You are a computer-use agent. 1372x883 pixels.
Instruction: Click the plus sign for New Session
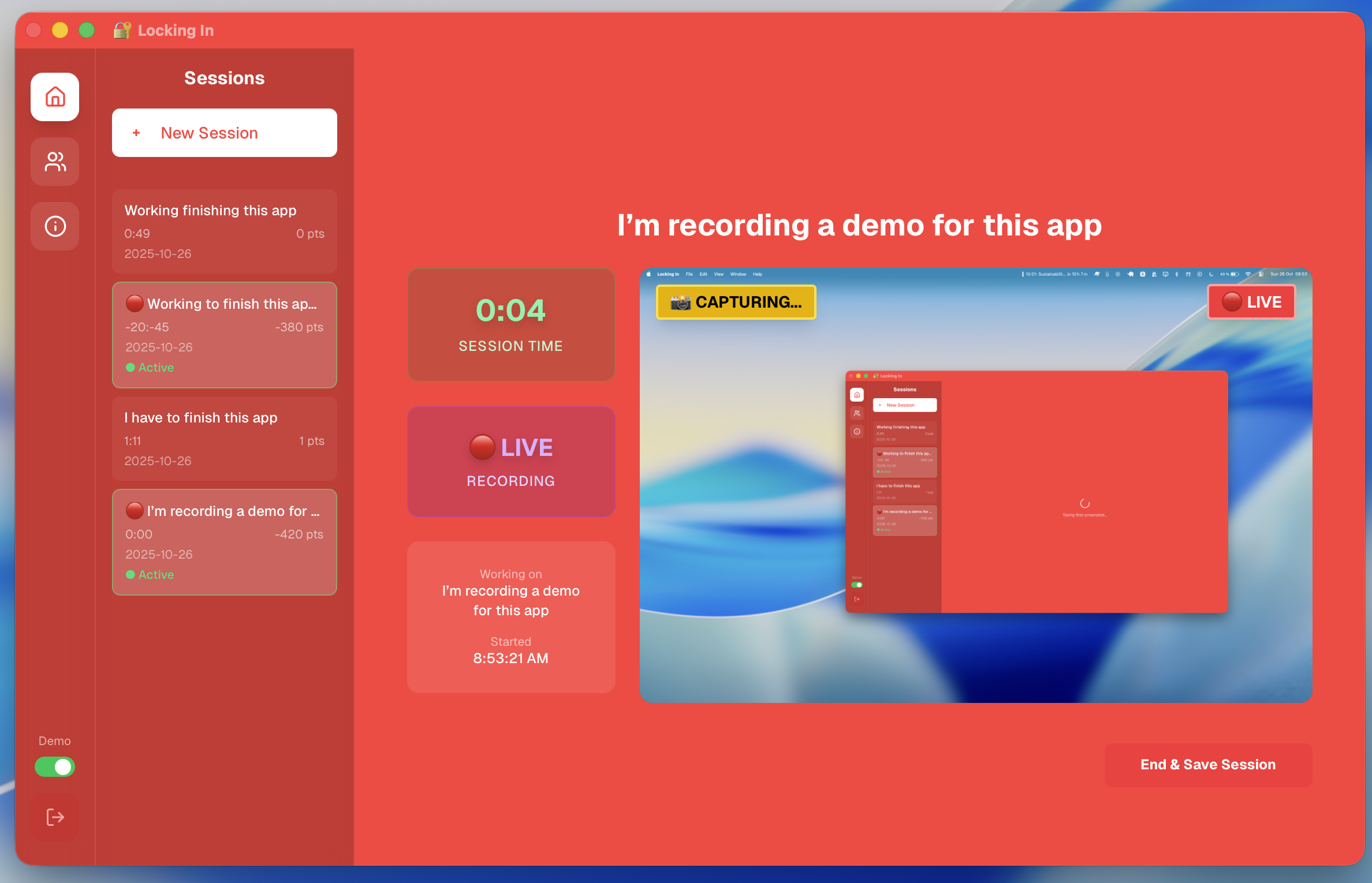coord(136,133)
